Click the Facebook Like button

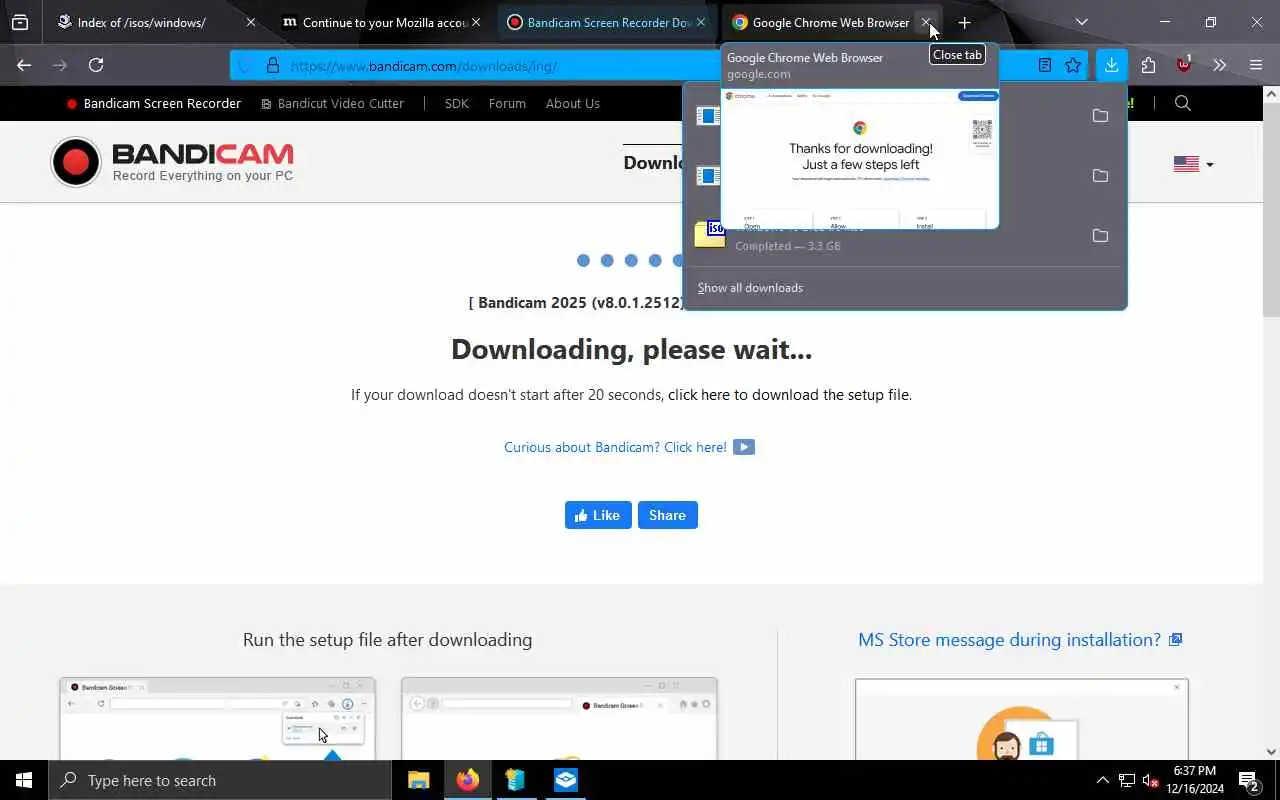[x=598, y=515]
